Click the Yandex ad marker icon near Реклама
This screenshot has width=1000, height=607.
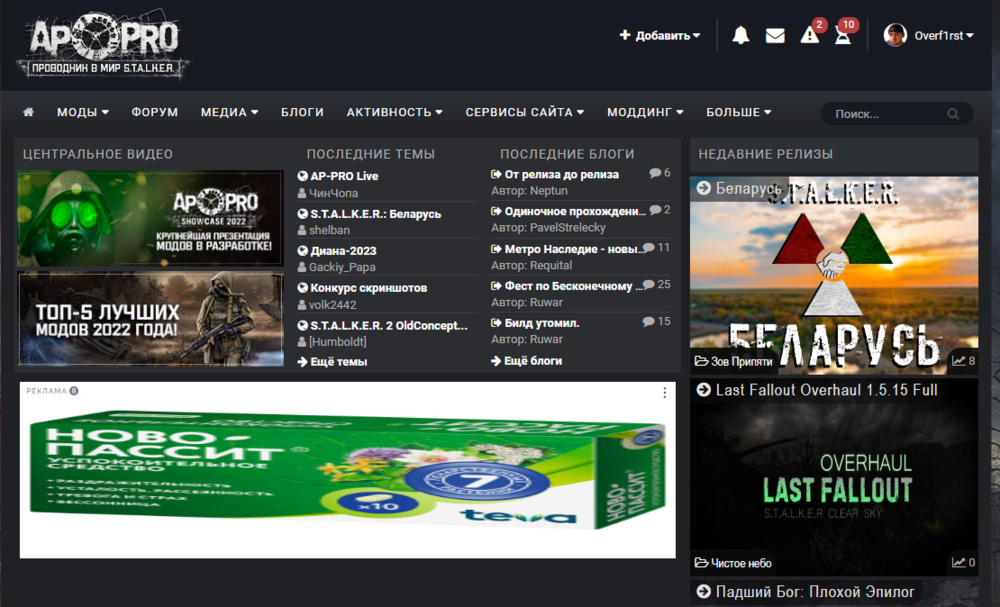(74, 391)
